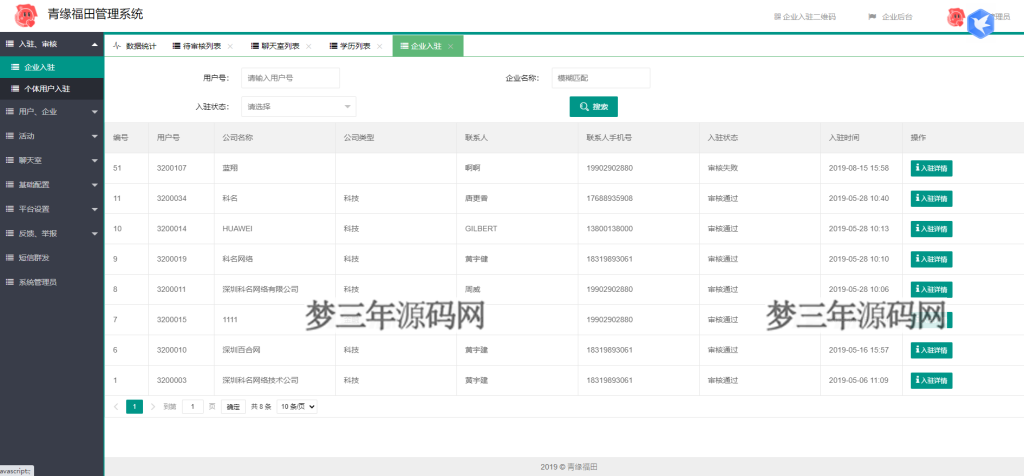Image resolution: width=1024 pixels, height=476 pixels.
Task: Click user number 3200015
Action: point(172,320)
